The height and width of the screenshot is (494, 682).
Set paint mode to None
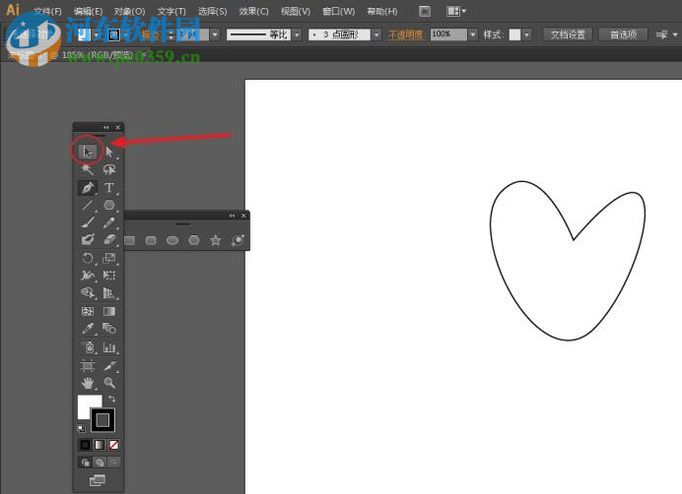coord(114,444)
